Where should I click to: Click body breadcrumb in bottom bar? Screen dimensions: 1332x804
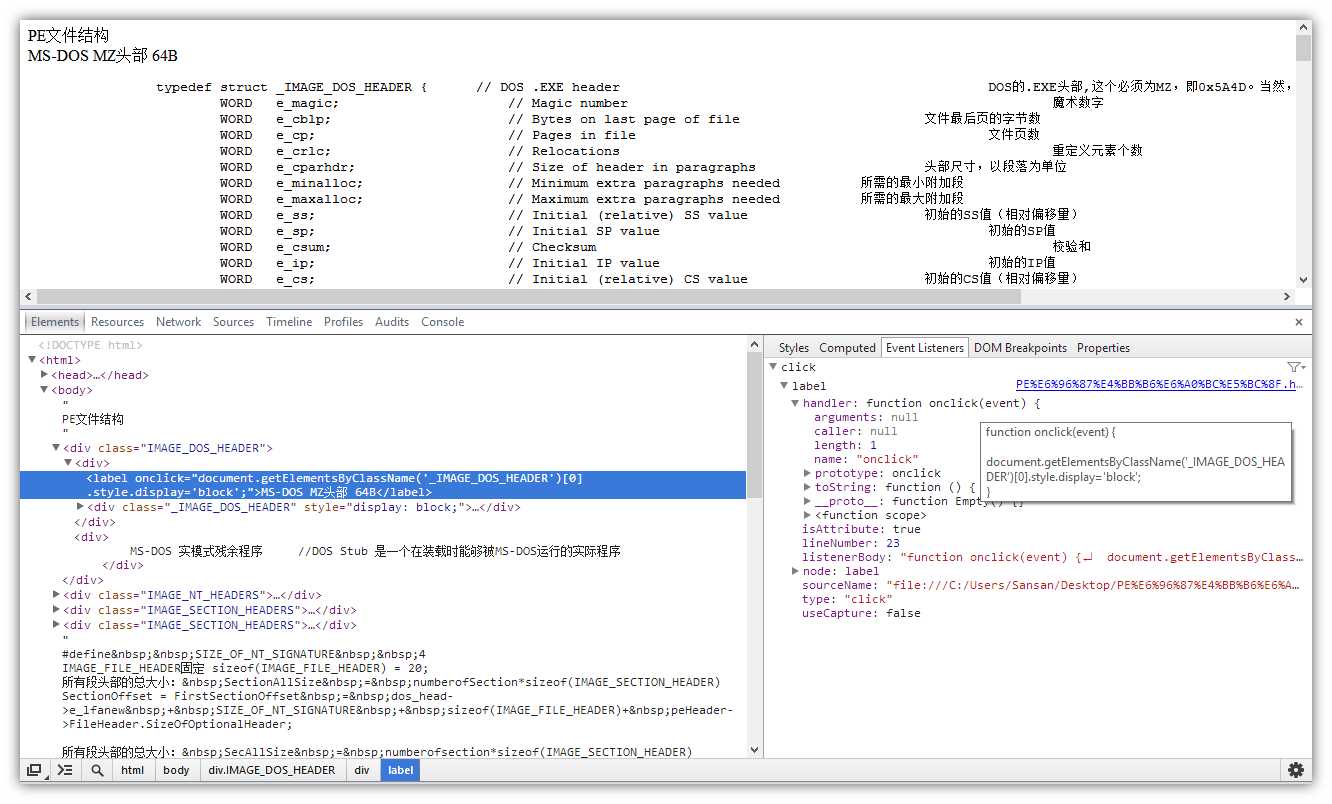pyautogui.click(x=176, y=770)
